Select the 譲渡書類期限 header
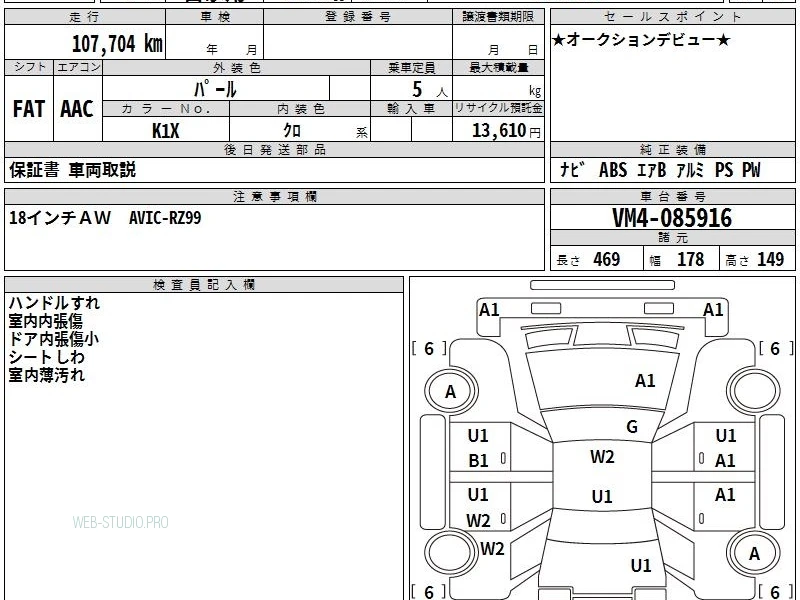The image size is (800, 600). [x=498, y=17]
